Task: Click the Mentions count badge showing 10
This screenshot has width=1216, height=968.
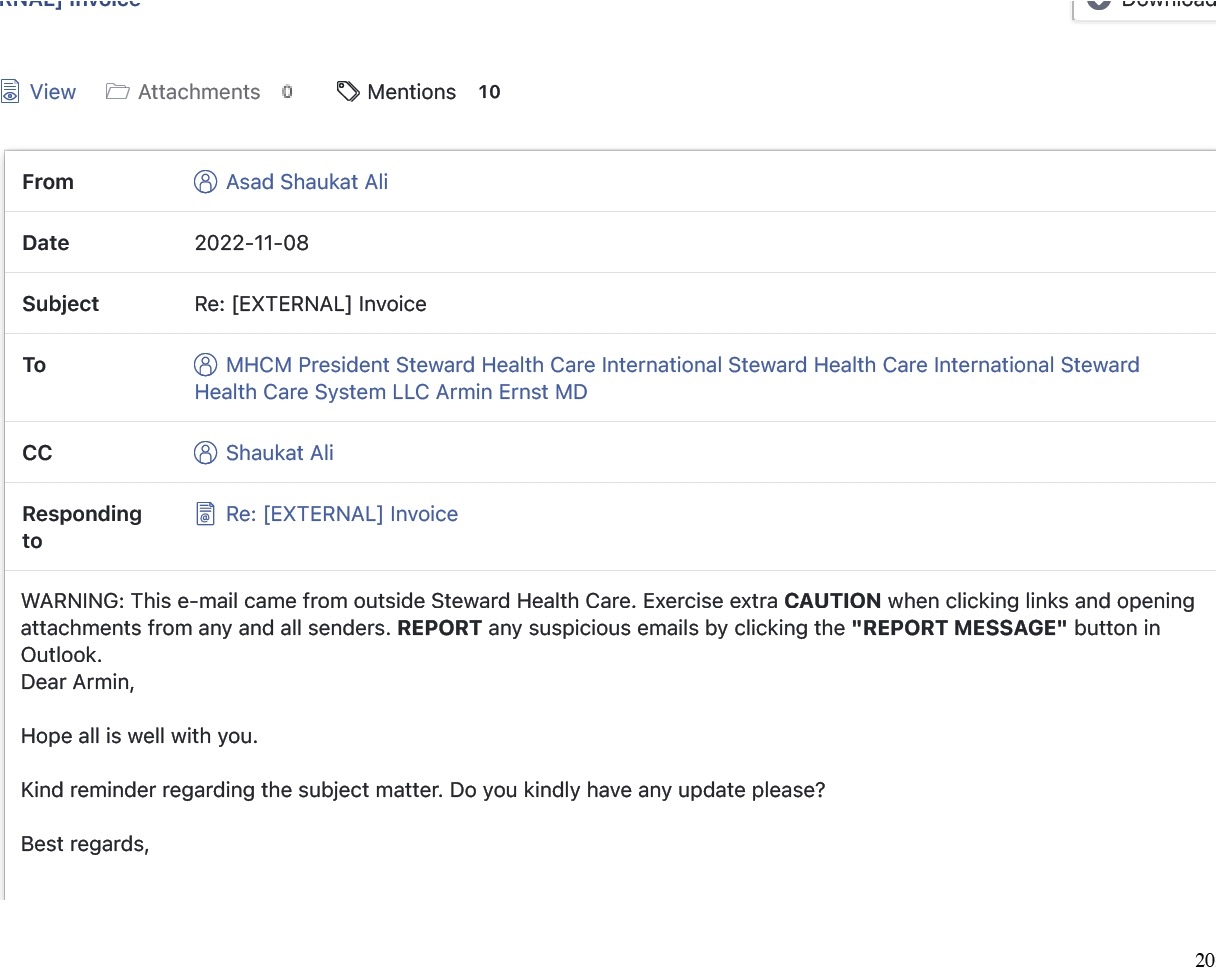Action: (x=489, y=92)
